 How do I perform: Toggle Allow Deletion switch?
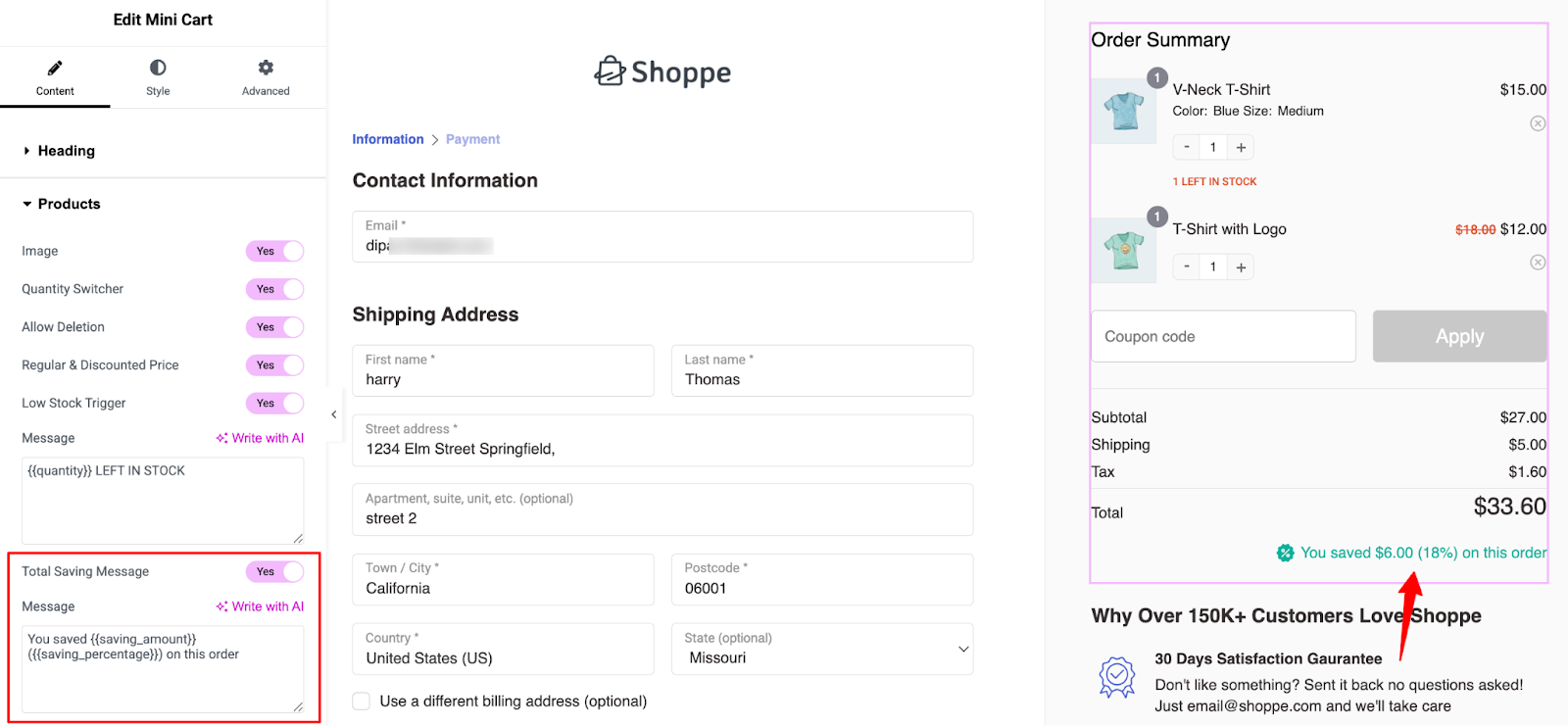(x=274, y=327)
